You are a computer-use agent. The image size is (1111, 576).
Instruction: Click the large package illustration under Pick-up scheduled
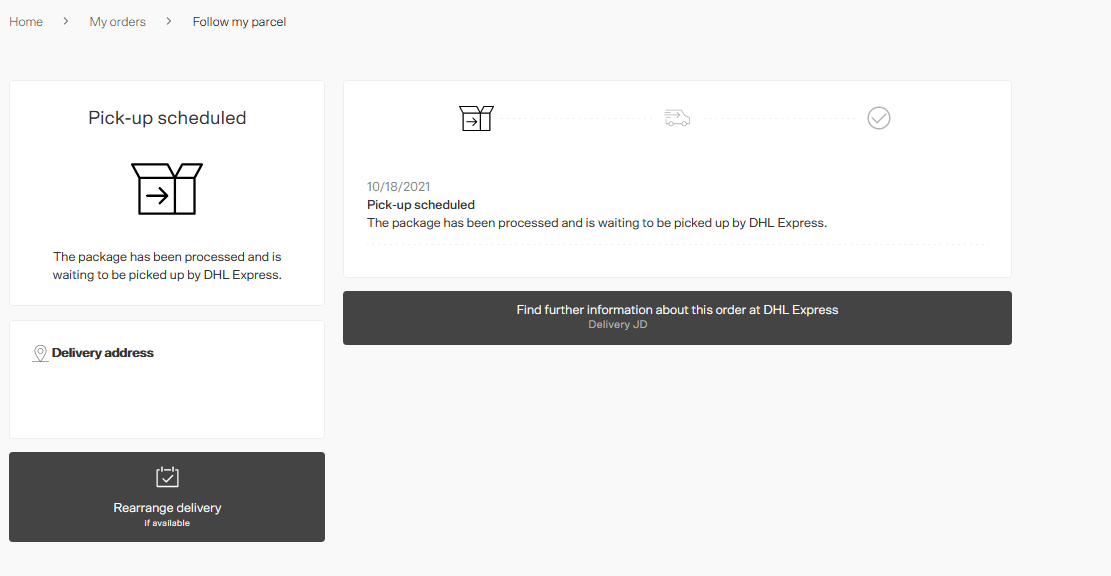(x=167, y=188)
